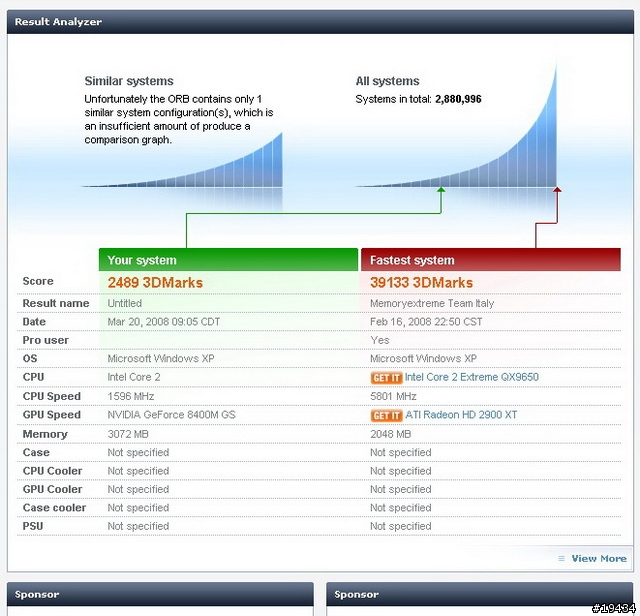
Task: Click the total systems count 2,880,996
Action: [x=458, y=99]
